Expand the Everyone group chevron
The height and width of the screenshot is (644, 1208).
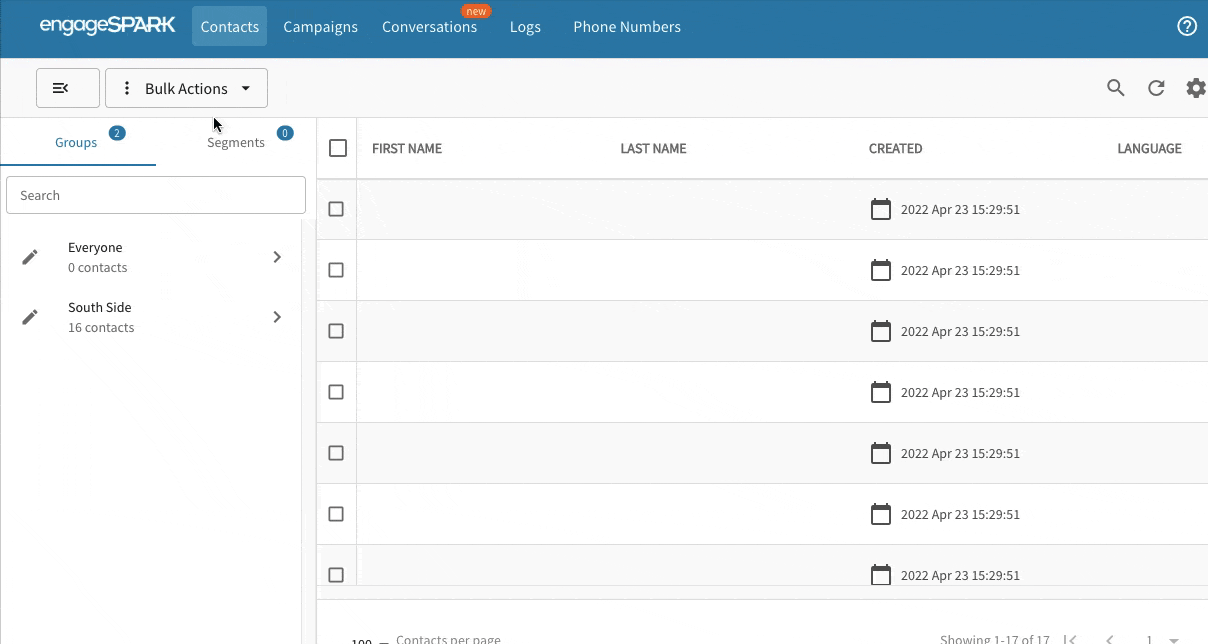point(277,257)
